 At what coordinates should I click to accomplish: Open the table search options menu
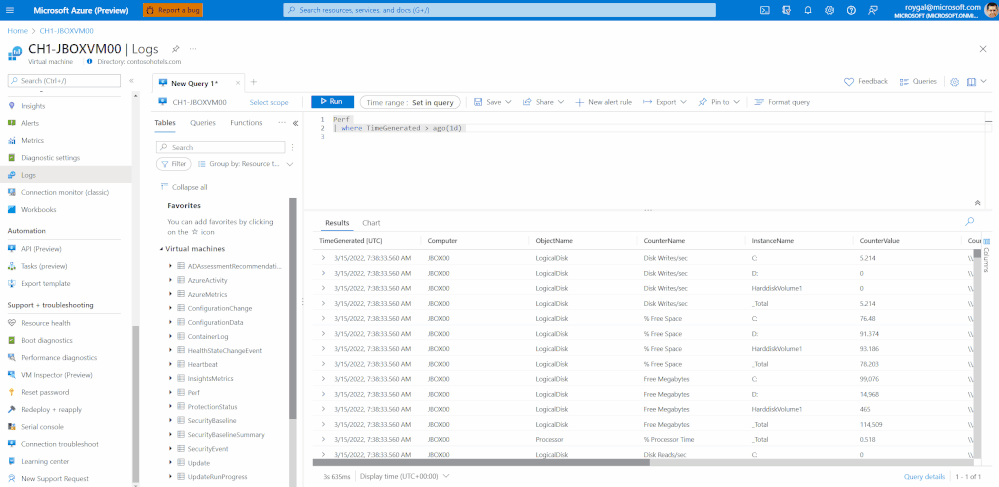292,147
